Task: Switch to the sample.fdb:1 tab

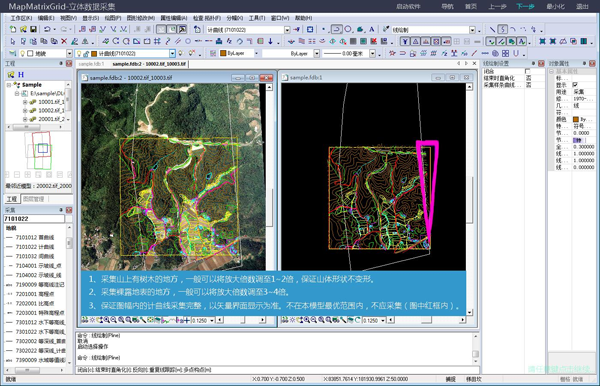Action: click(91, 64)
